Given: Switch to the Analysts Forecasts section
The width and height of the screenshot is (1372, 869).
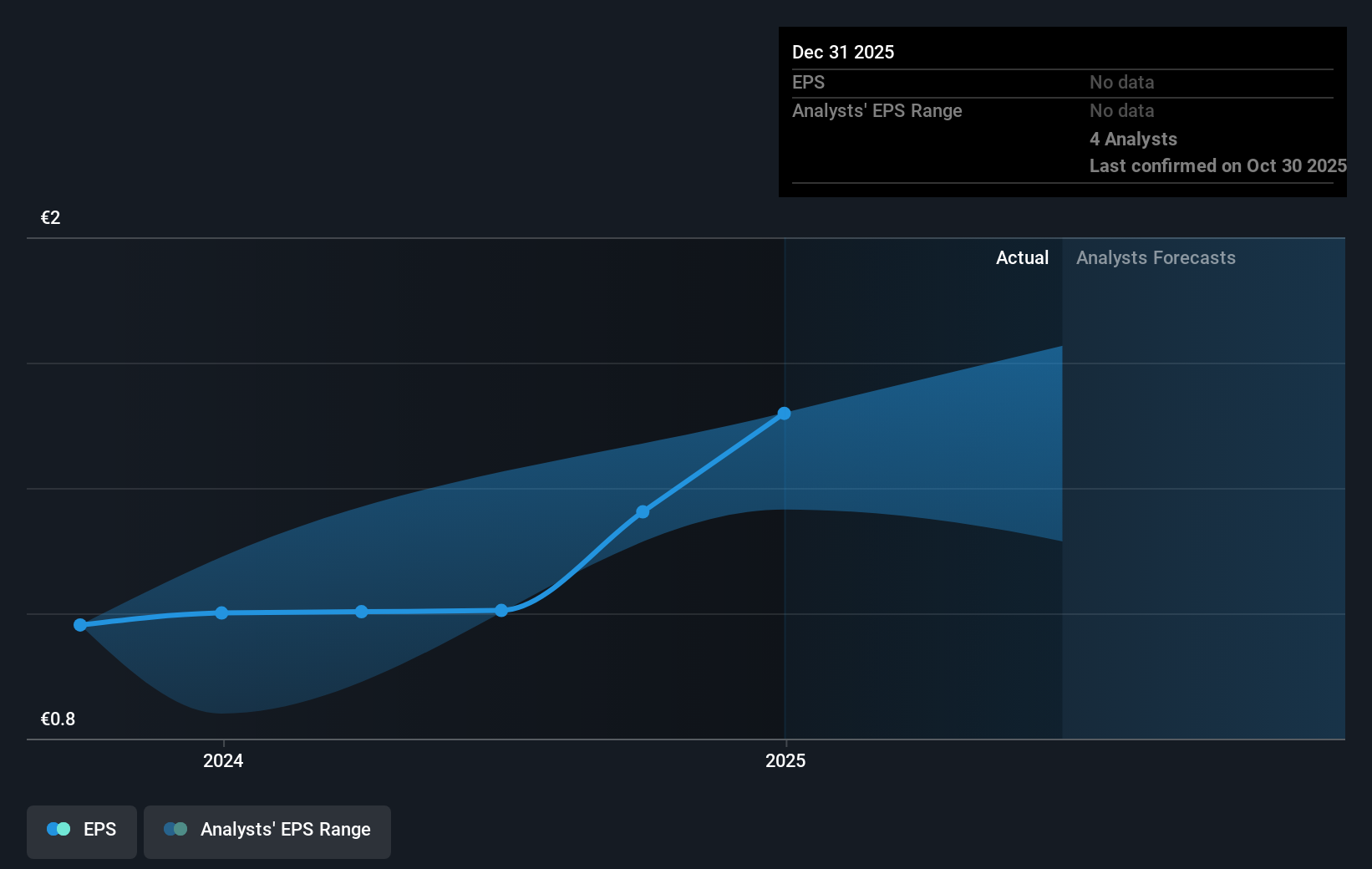Looking at the screenshot, I should pyautogui.click(x=1156, y=258).
